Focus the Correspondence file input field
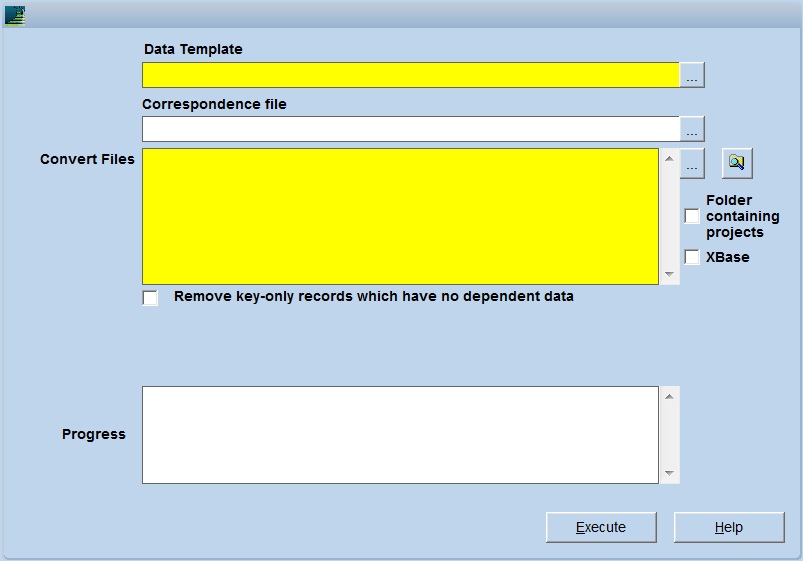 411,129
